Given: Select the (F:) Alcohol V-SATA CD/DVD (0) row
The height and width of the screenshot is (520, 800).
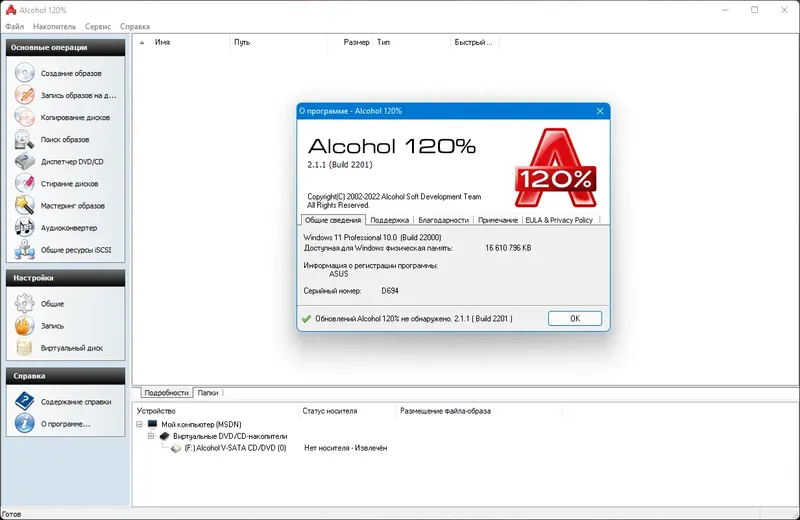Looking at the screenshot, I should click(x=235, y=448).
